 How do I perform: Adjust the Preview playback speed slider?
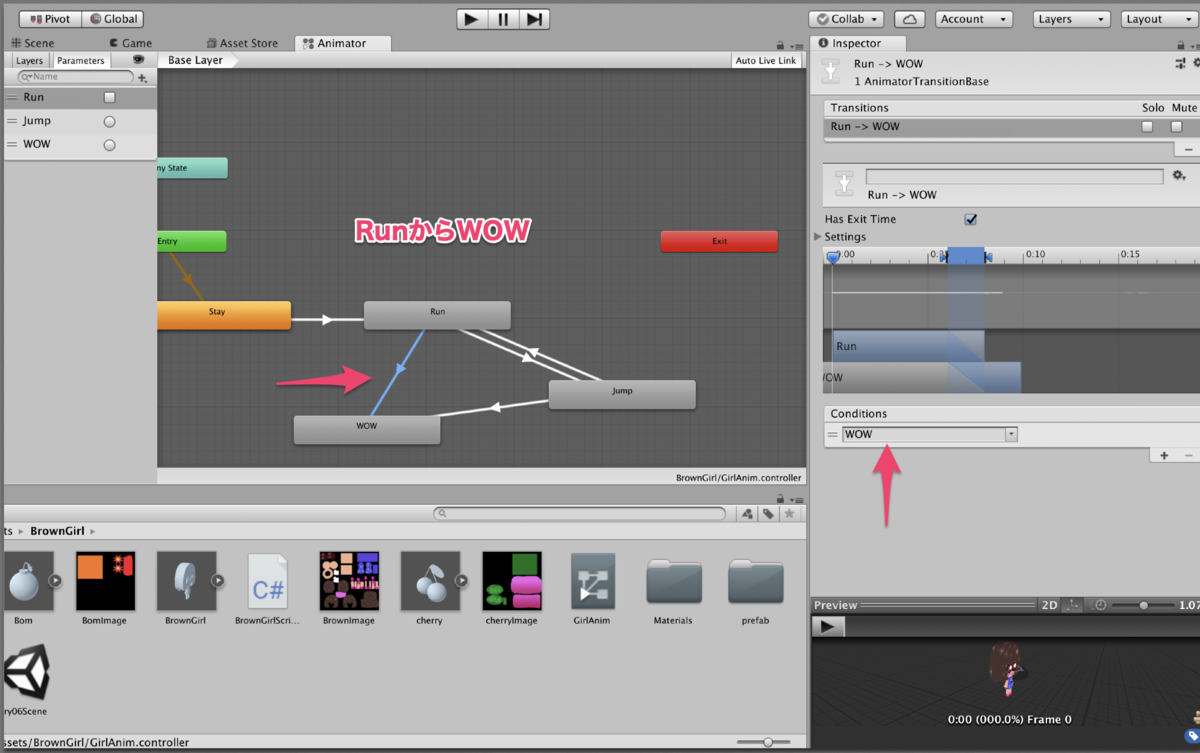1142,605
